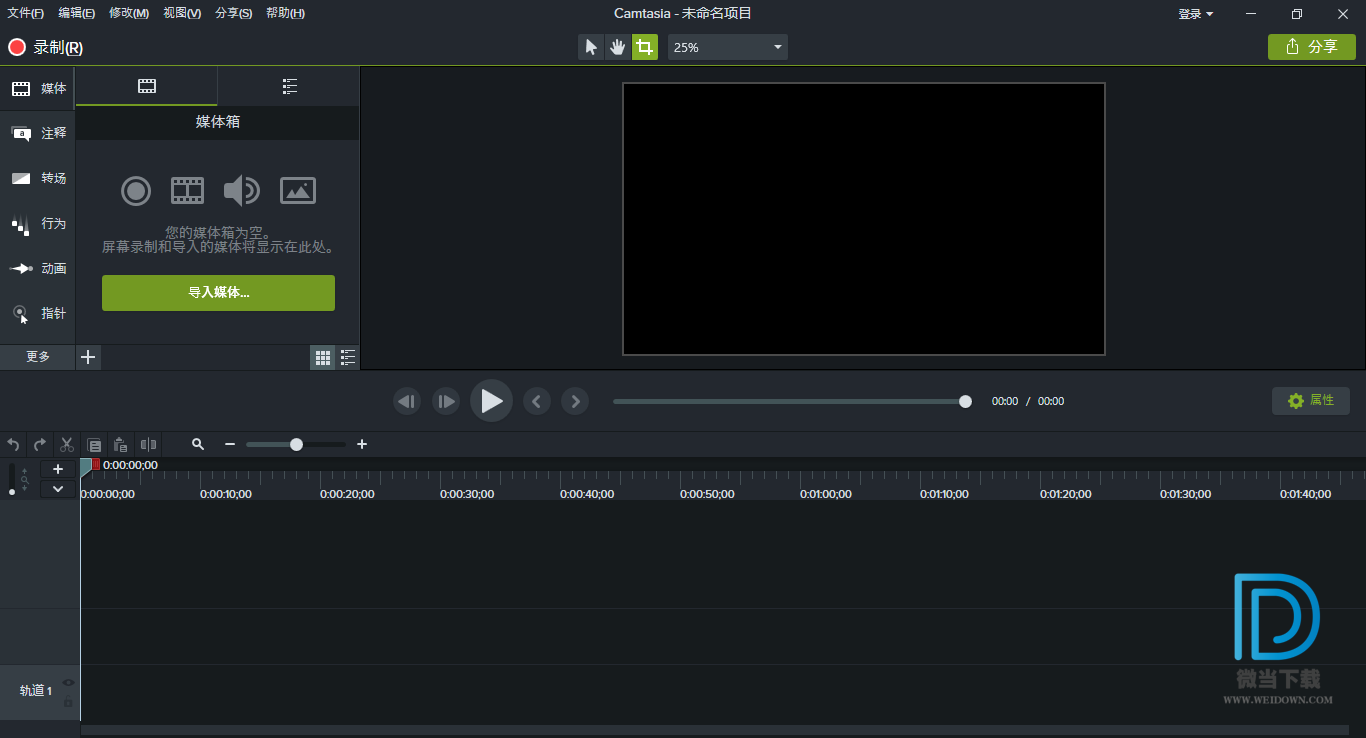This screenshot has width=1366, height=738.
Task: Open the 帮助(H) menu
Action: coord(286,13)
